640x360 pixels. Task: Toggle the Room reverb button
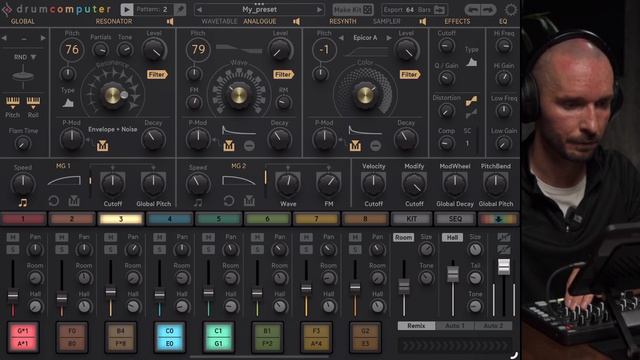(403, 237)
